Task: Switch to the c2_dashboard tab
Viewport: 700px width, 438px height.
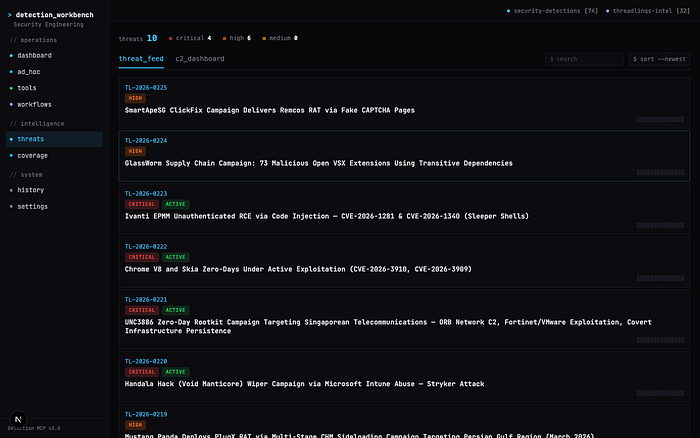Action: (200, 58)
